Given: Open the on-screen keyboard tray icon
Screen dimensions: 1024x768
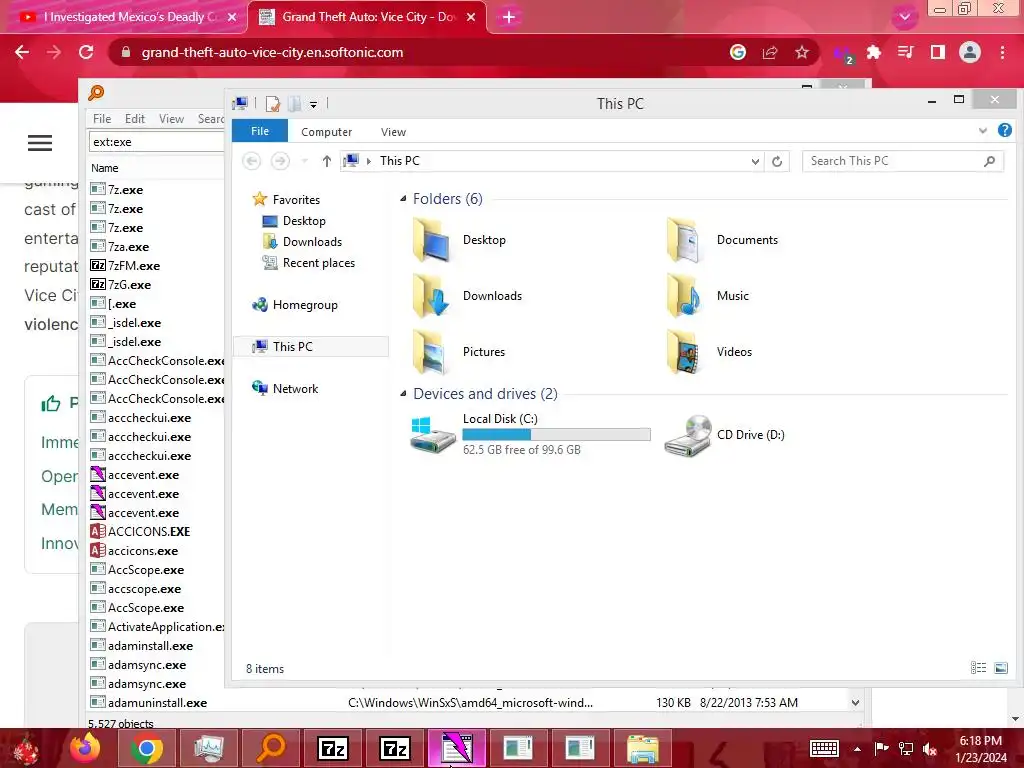Looking at the screenshot, I should pos(824,748).
